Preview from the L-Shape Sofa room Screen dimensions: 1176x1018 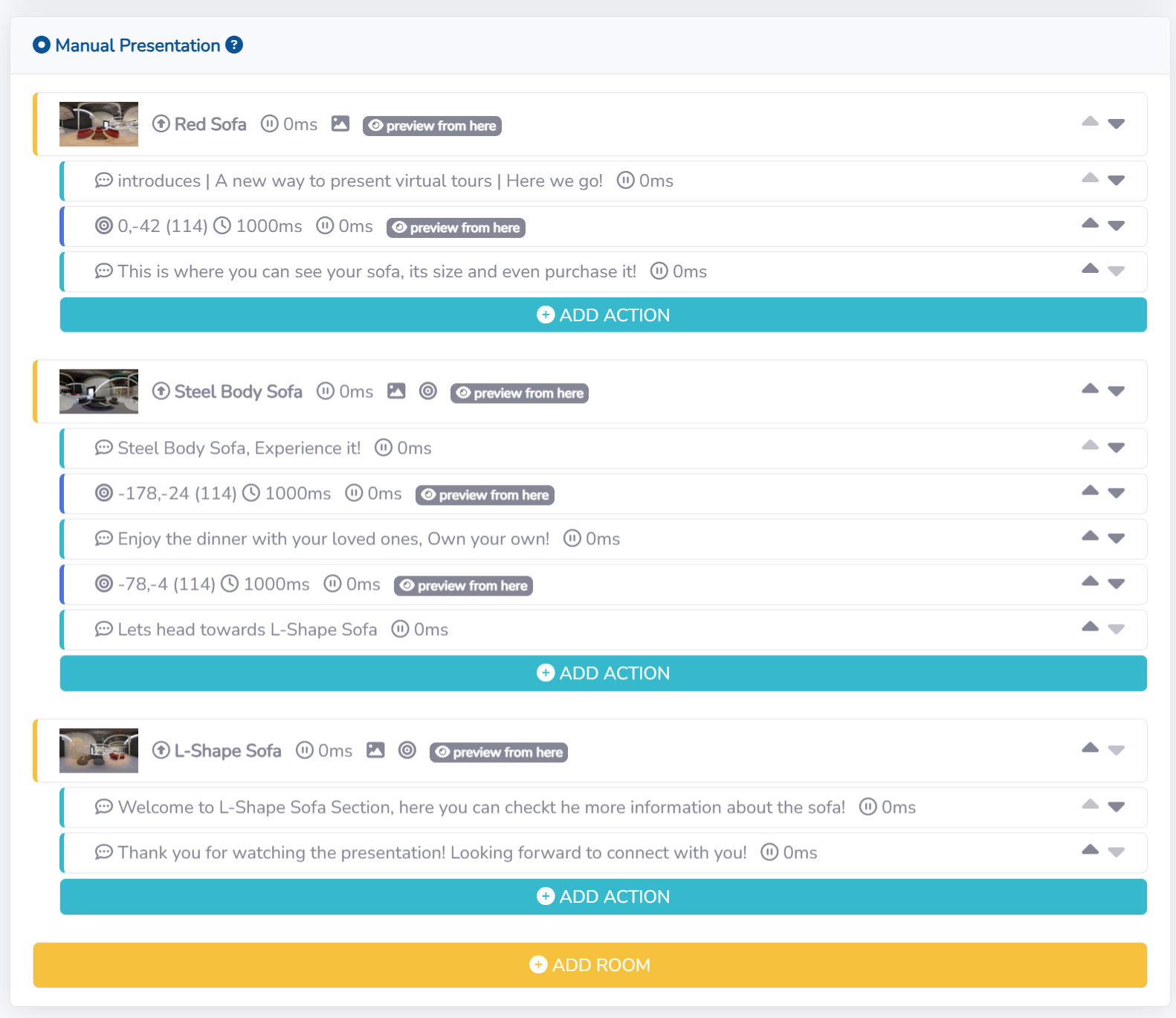pos(499,753)
